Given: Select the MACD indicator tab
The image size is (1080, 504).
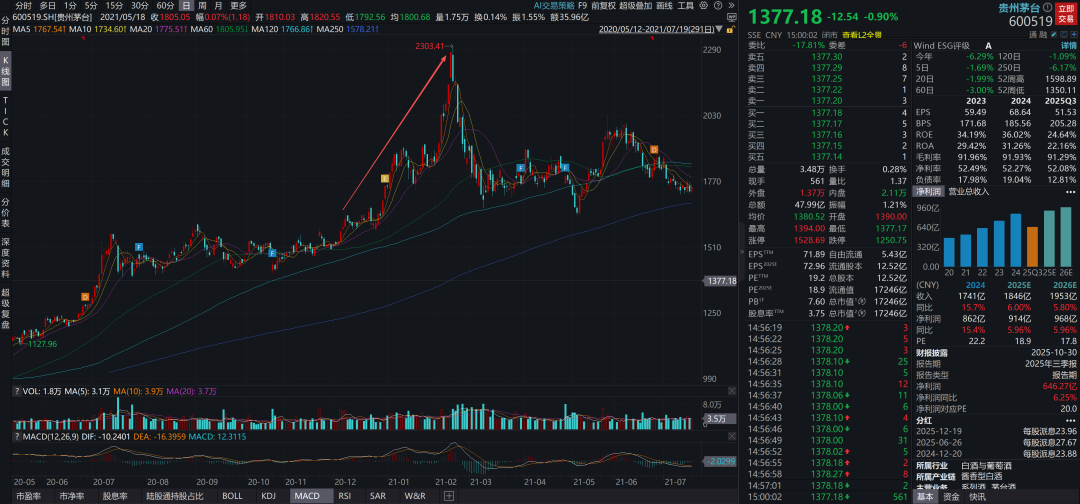Looking at the screenshot, I should (x=309, y=496).
